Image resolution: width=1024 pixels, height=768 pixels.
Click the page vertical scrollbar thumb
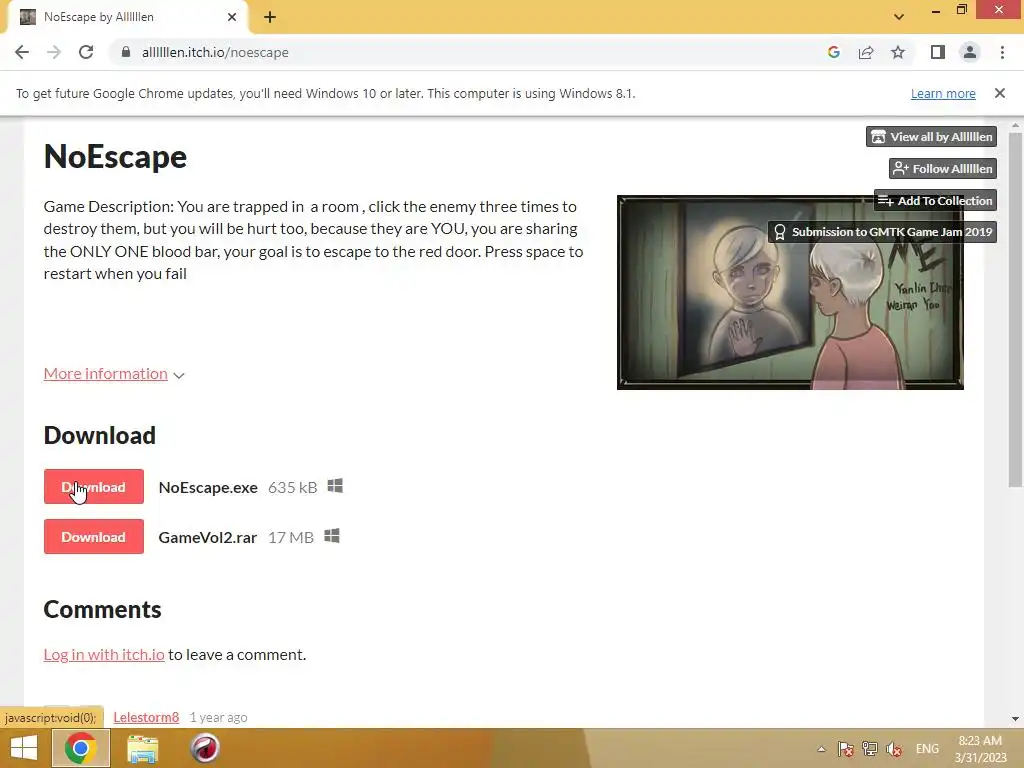(x=1015, y=310)
